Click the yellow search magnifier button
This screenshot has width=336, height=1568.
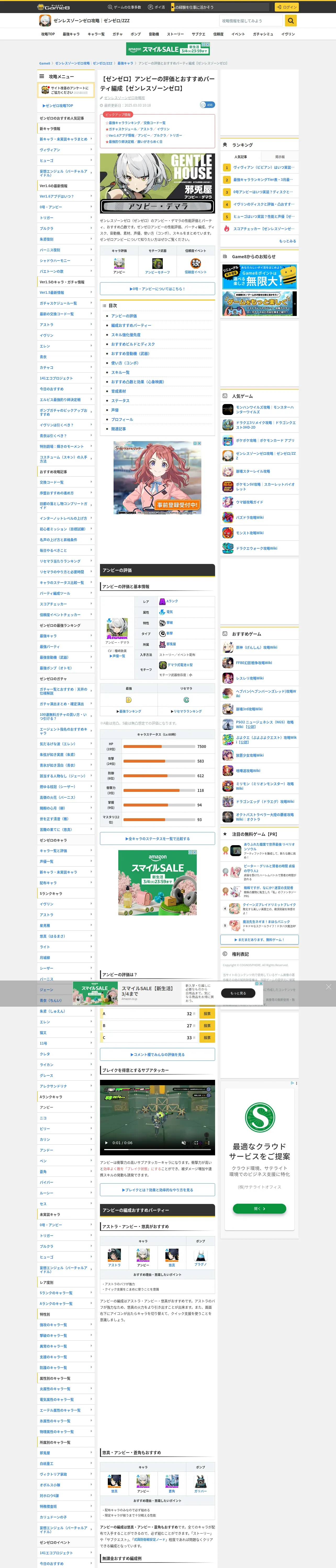(x=291, y=21)
